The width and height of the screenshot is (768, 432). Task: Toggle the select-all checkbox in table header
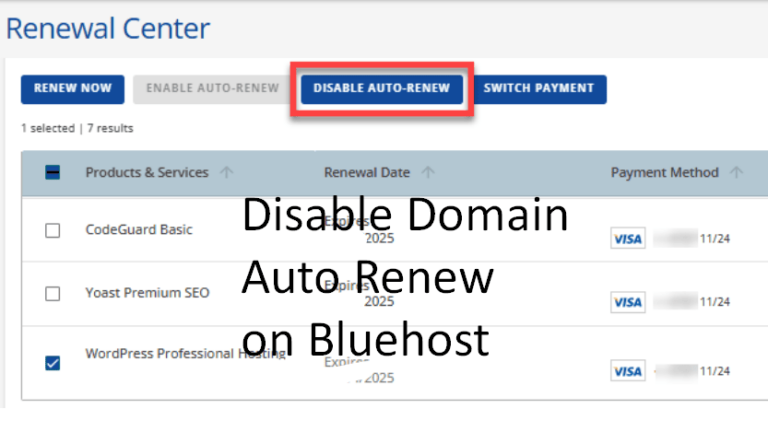click(52, 172)
